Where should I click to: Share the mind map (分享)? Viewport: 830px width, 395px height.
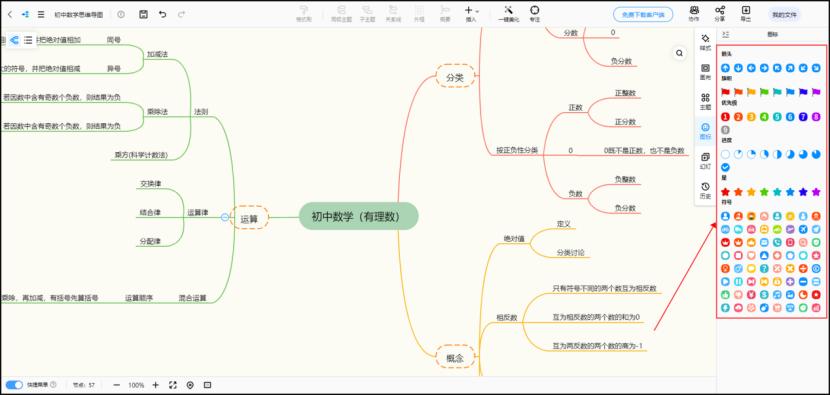[720, 14]
